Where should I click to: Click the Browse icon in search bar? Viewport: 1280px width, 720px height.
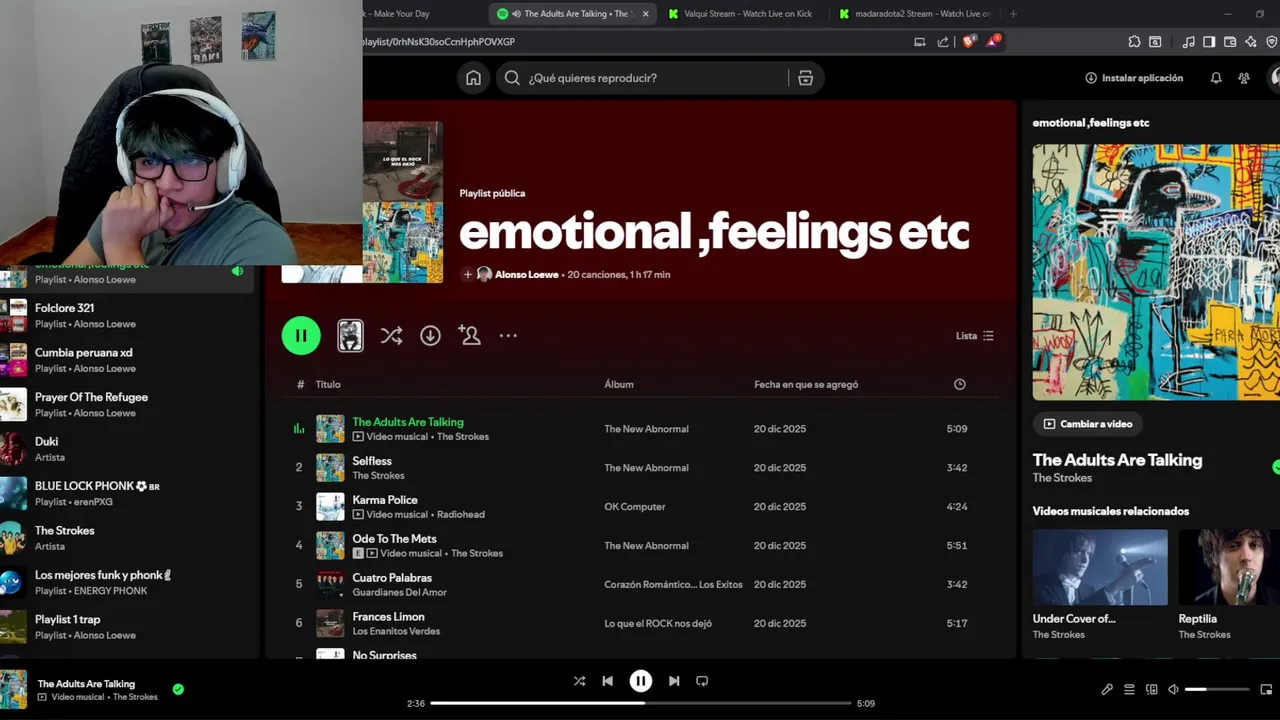tap(805, 78)
